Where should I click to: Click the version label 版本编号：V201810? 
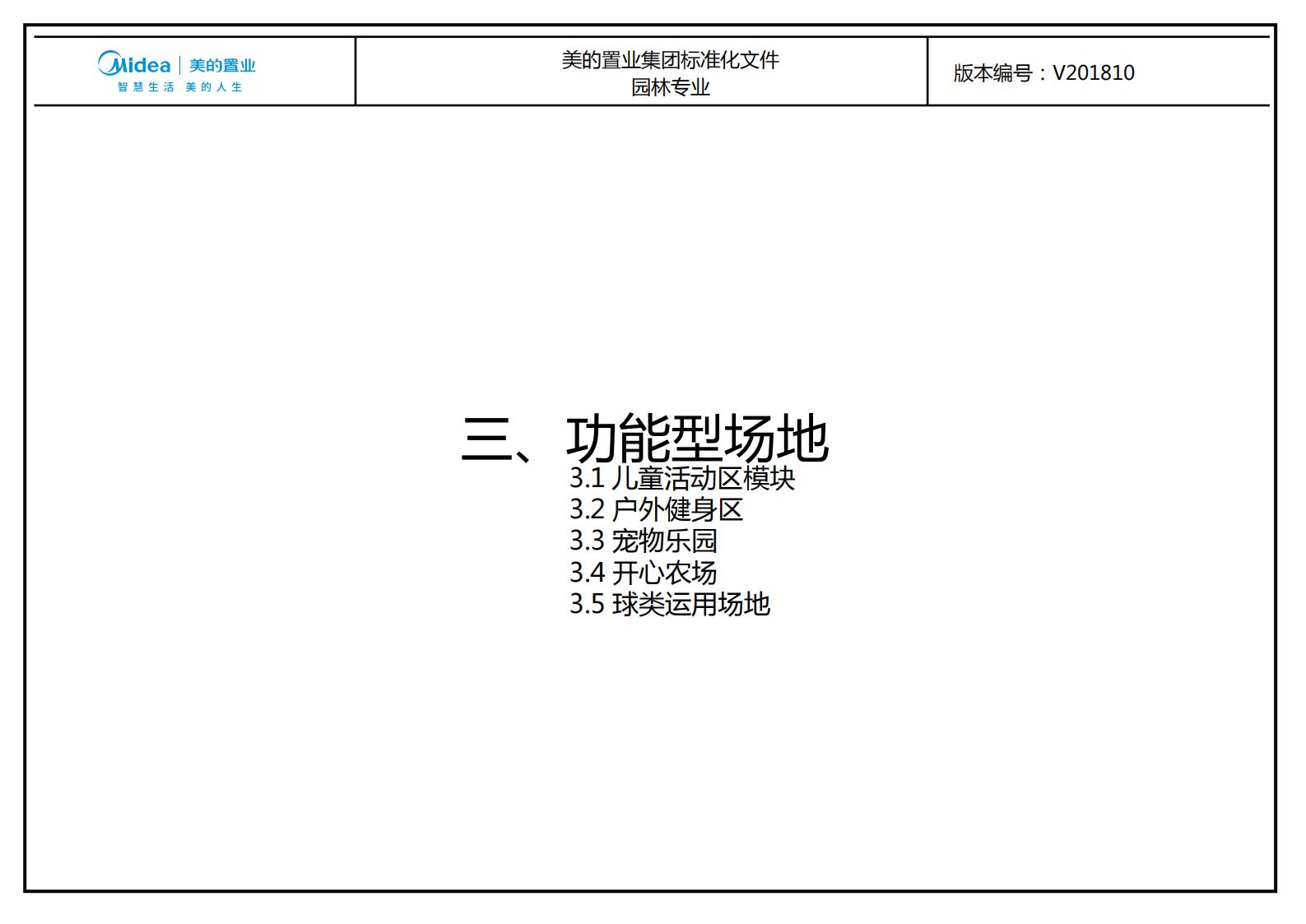1043,73
